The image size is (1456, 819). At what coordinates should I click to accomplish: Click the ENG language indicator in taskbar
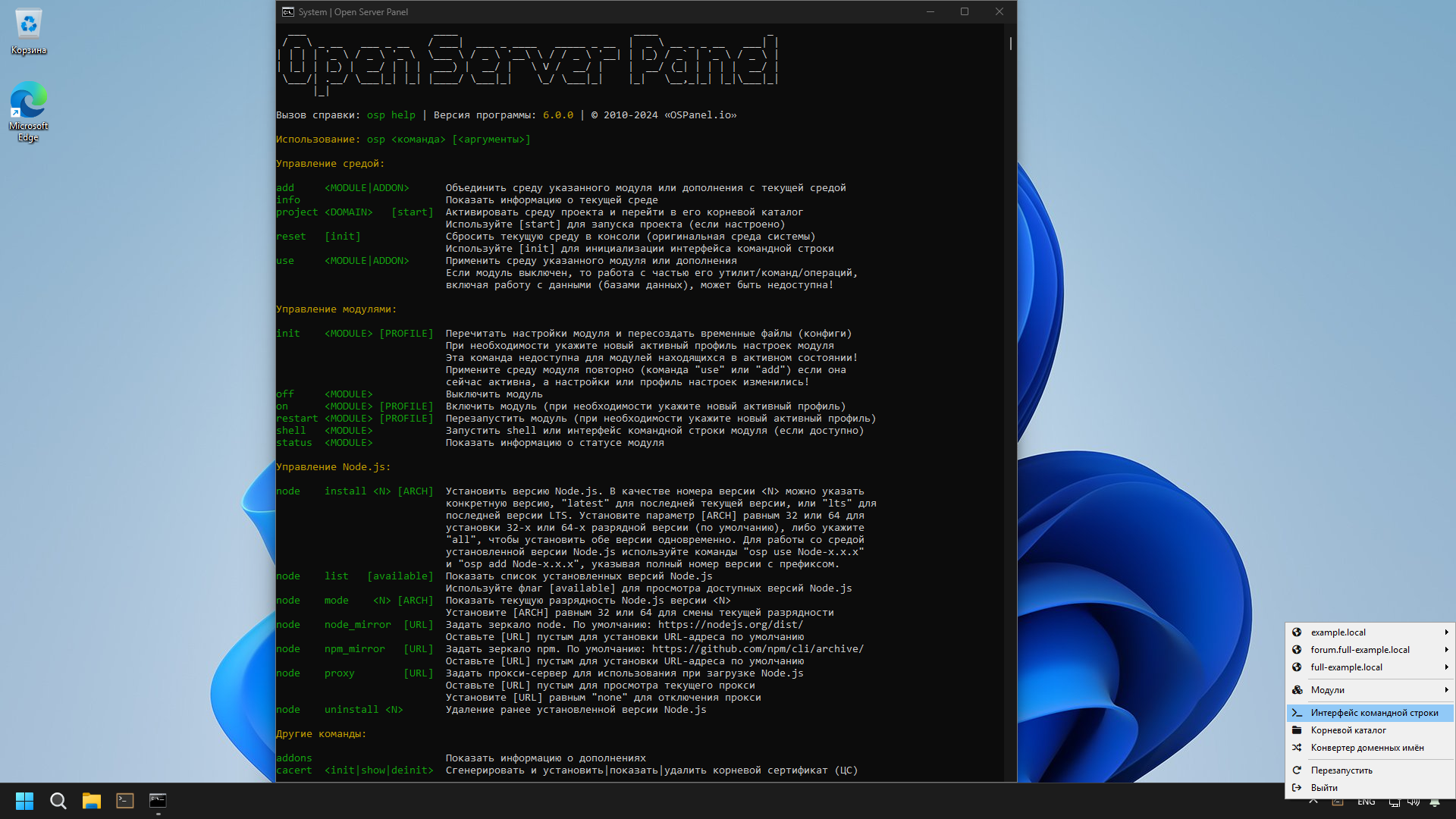[1366, 802]
